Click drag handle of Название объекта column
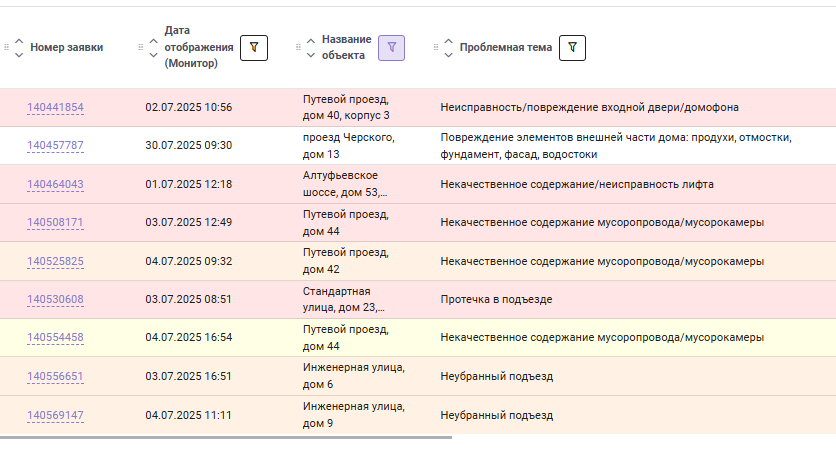 tap(298, 47)
